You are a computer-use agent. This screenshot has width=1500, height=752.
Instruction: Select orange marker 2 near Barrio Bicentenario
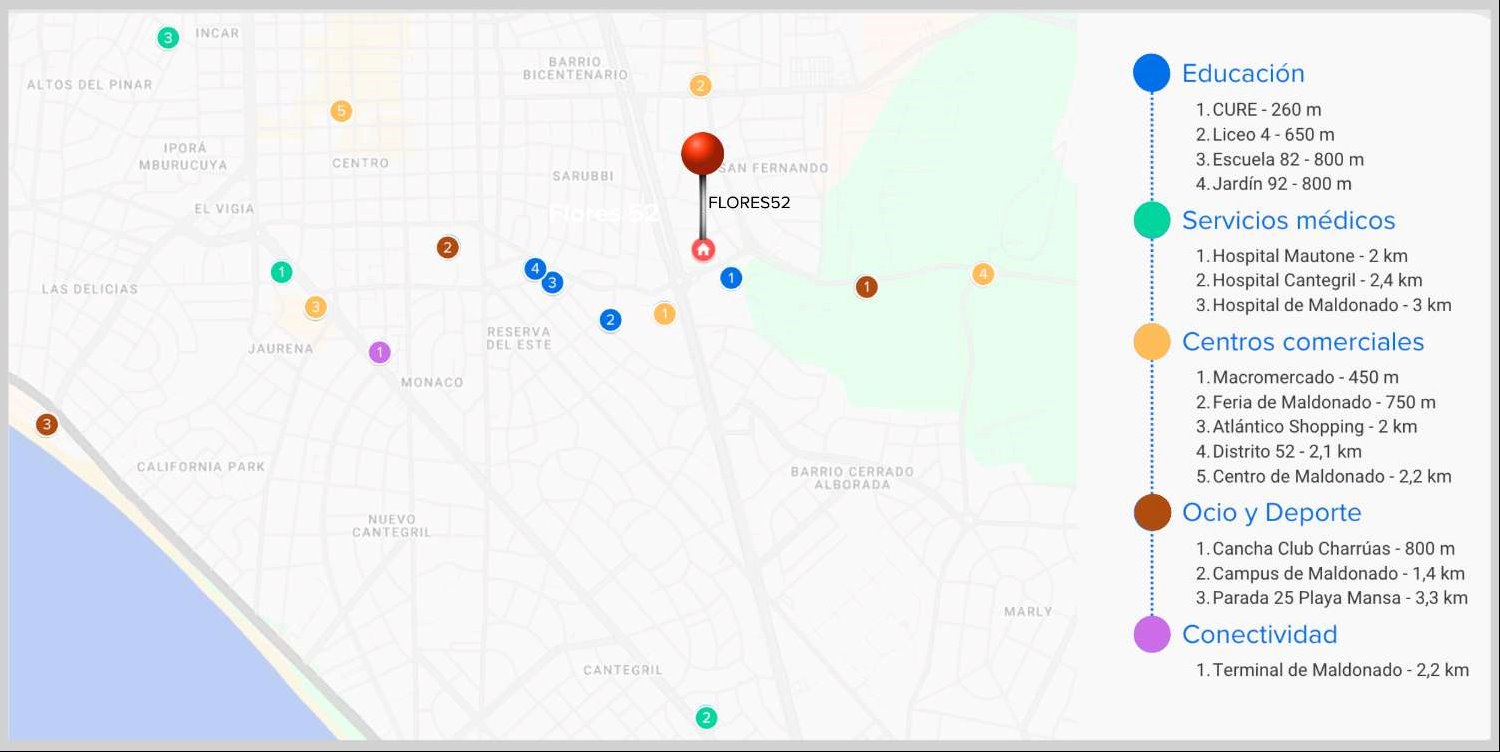point(700,86)
